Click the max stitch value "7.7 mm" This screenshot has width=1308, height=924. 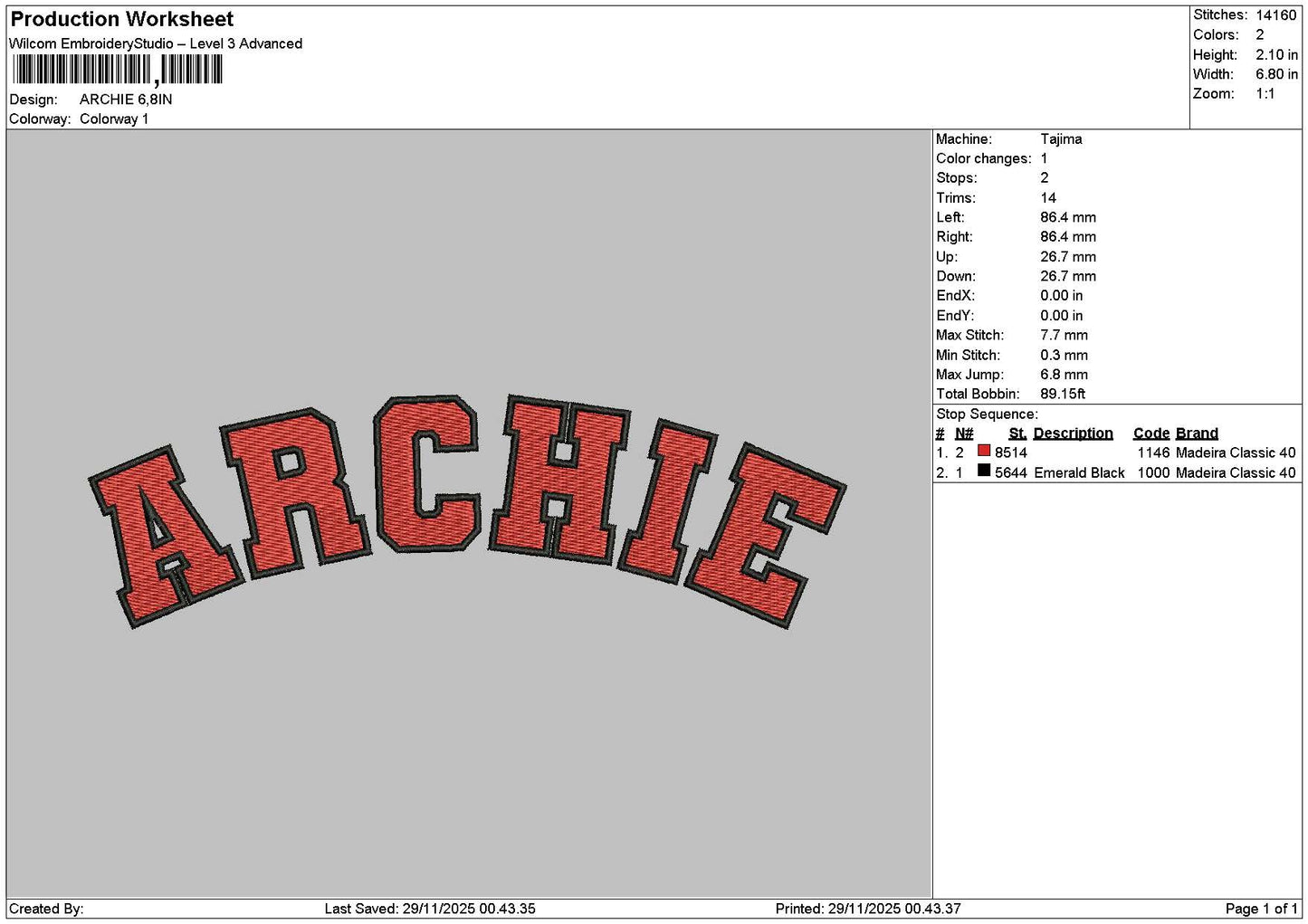point(1065,335)
